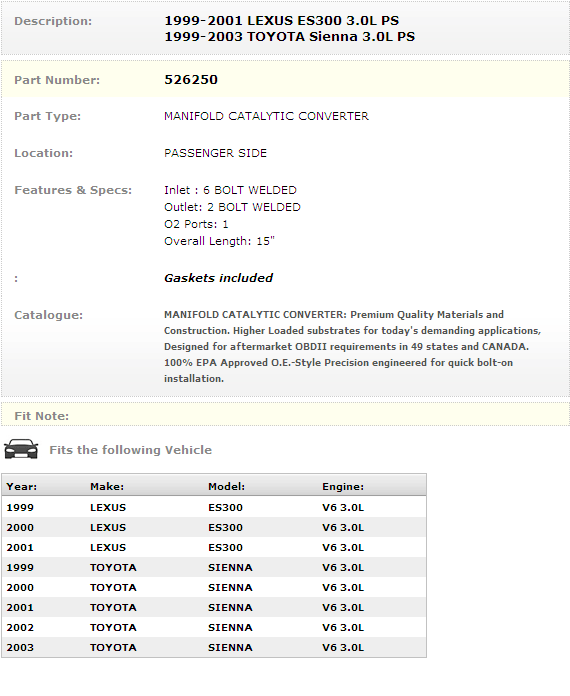The image size is (570, 696).
Task: Select the 2001 LEXUS ES300 row
Action: 214,547
